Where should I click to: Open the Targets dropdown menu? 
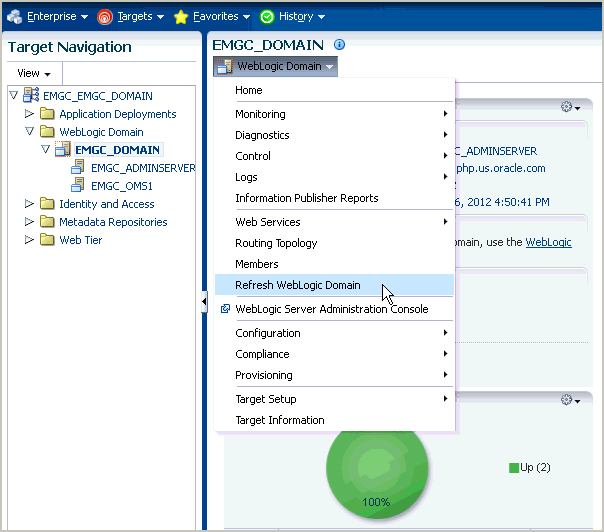(x=141, y=17)
